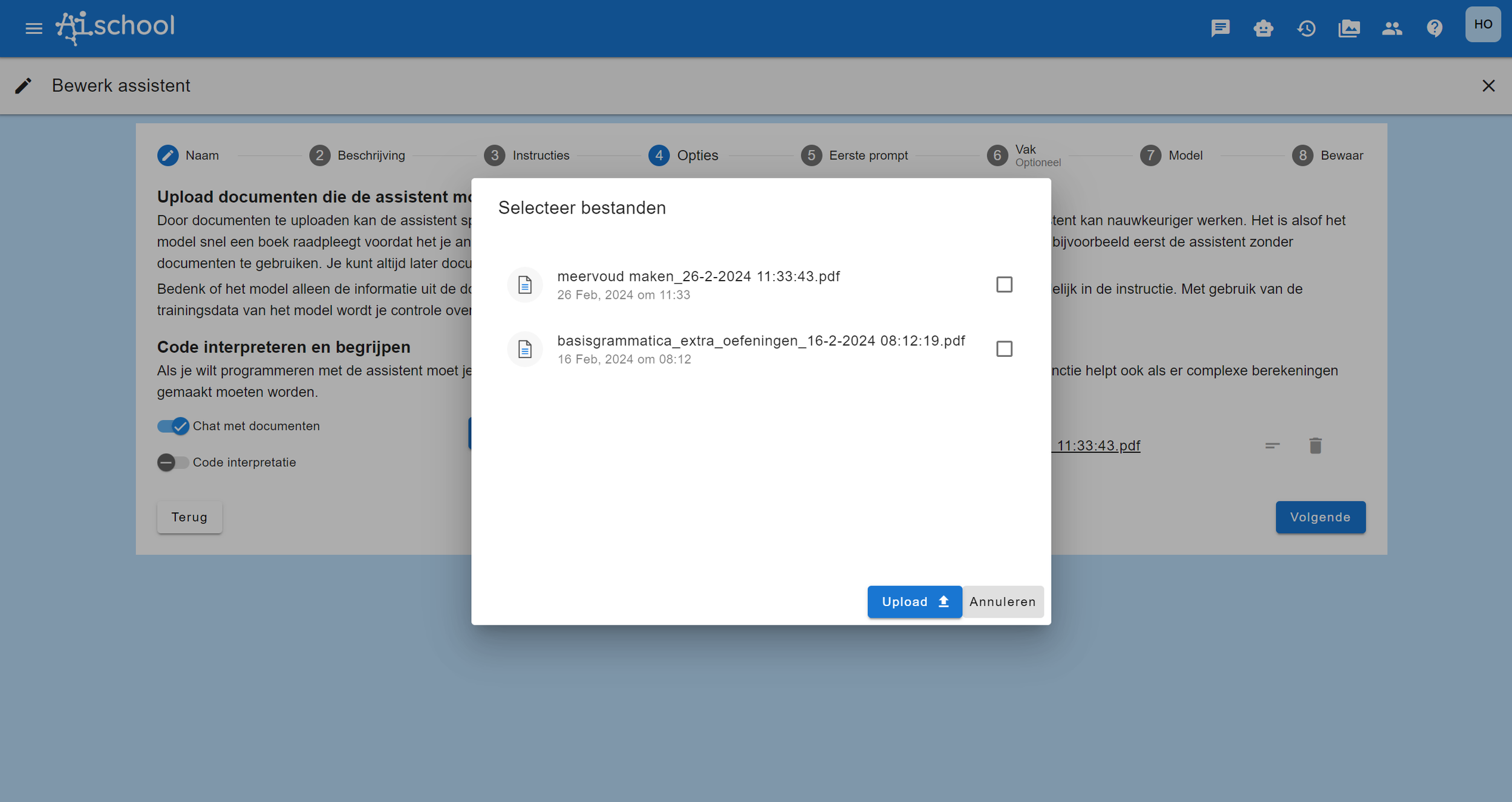The width and height of the screenshot is (1512, 802).
Task: Check the meervoud maken PDF checkbox
Action: coord(1004,284)
